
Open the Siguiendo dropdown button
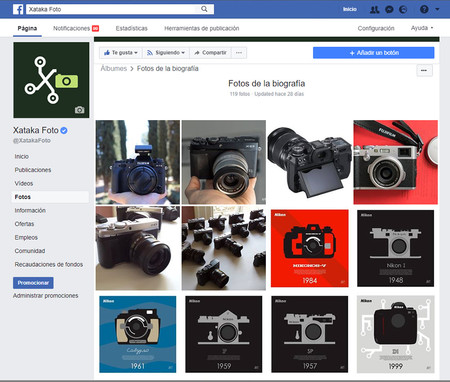166,53
